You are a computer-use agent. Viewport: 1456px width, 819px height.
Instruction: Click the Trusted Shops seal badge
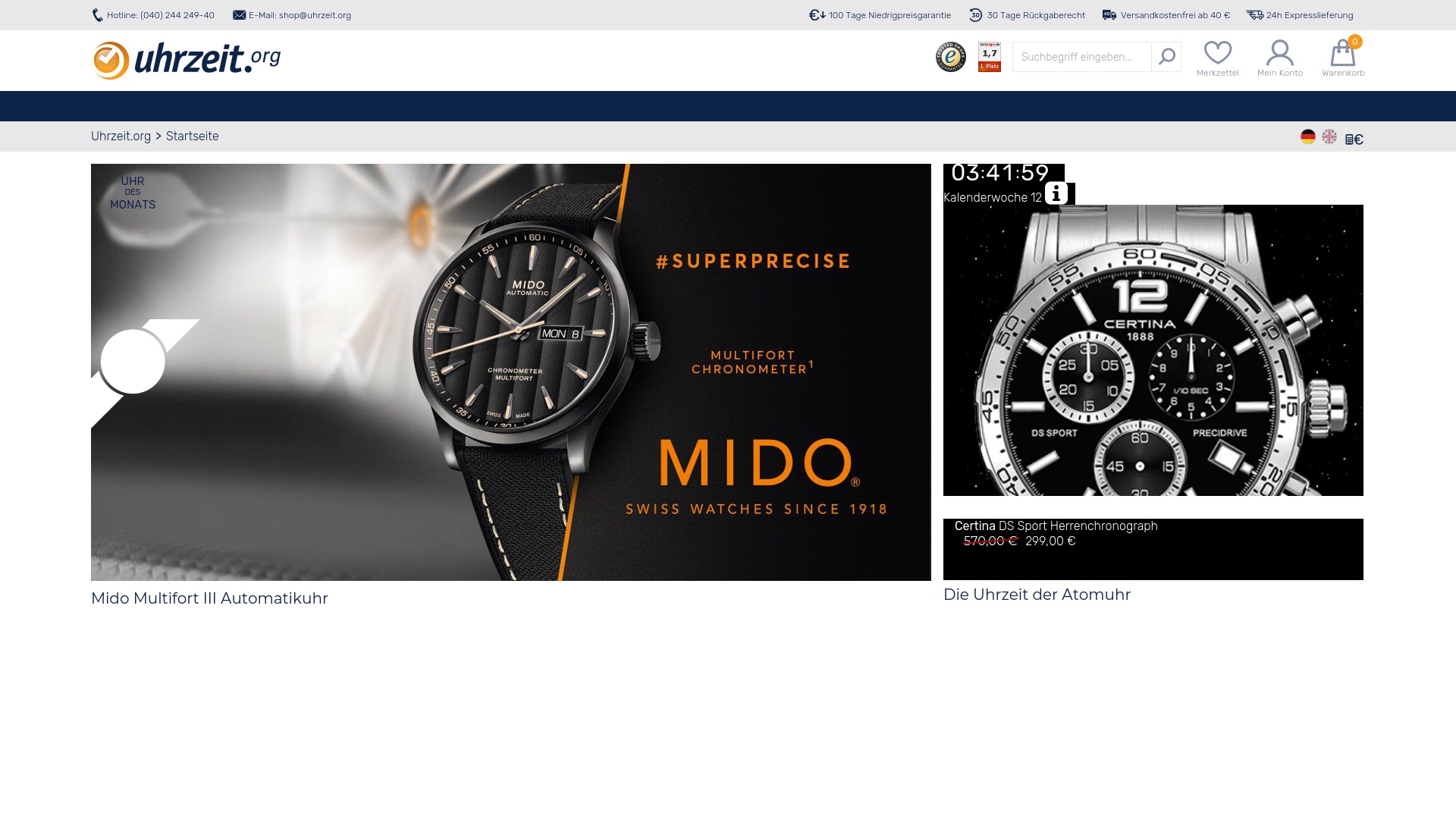(x=950, y=57)
